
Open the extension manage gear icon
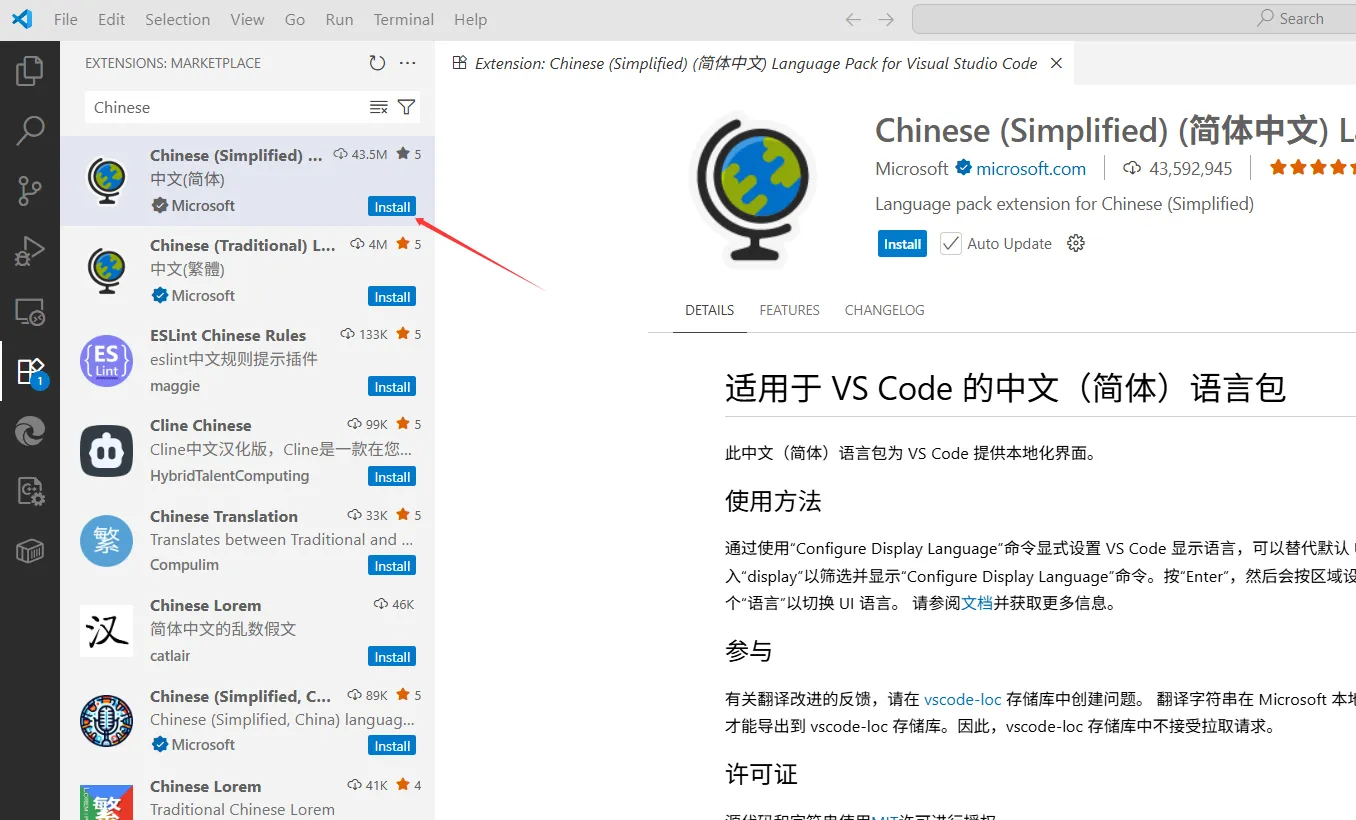(x=1076, y=243)
